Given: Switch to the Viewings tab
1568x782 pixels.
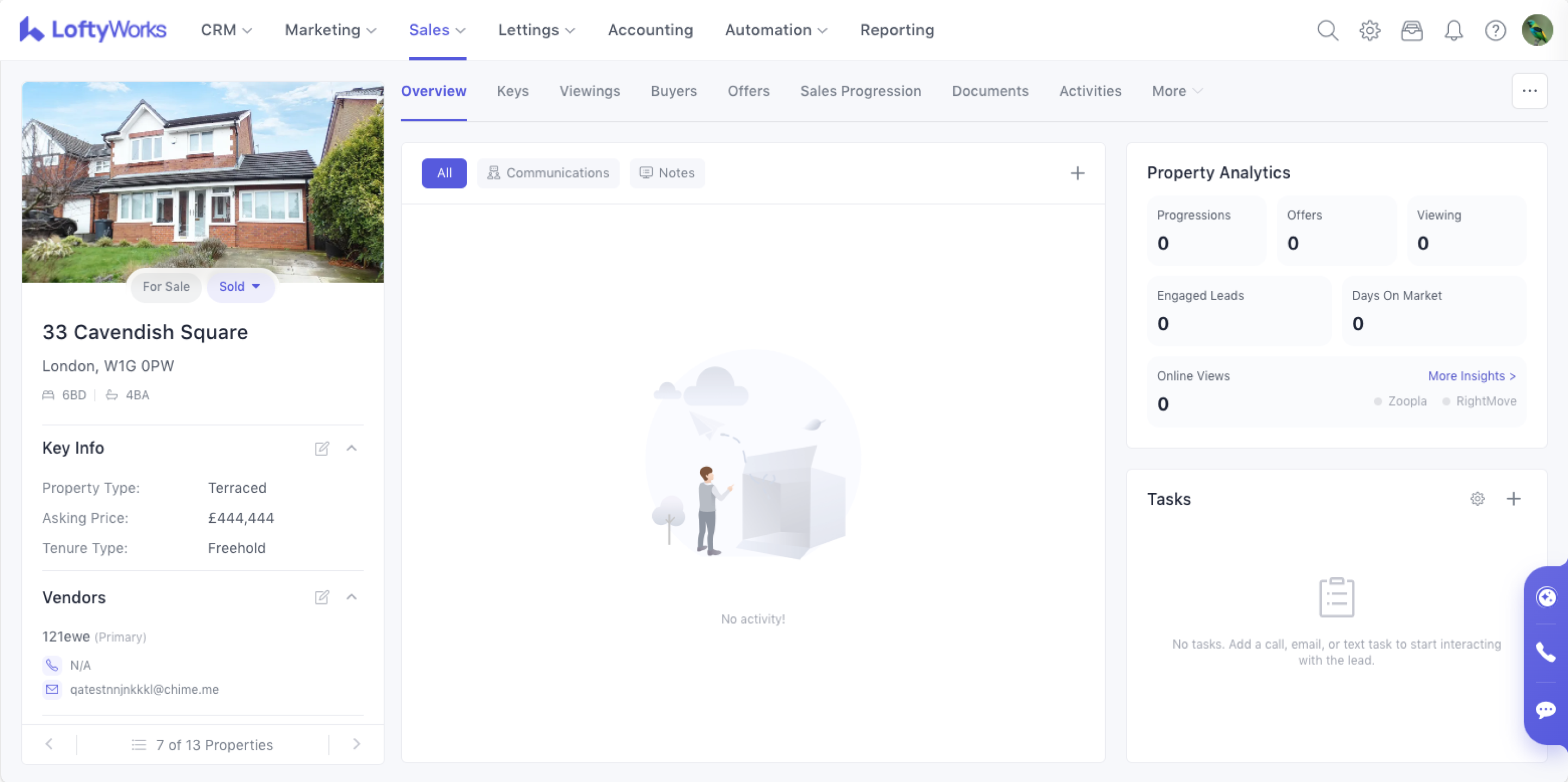Looking at the screenshot, I should point(589,91).
